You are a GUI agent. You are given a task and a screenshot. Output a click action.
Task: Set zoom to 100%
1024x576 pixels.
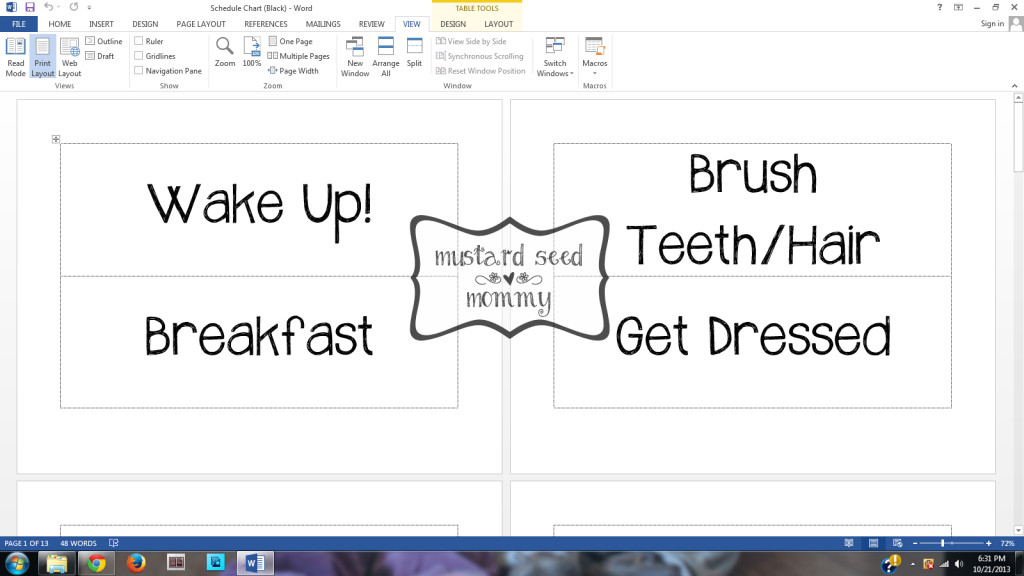(x=252, y=52)
